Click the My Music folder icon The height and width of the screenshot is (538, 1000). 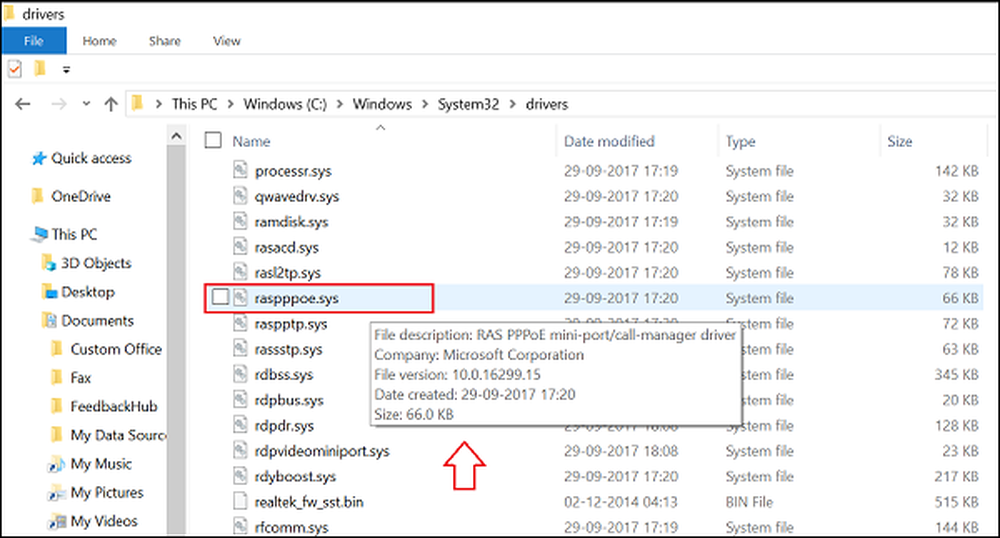coord(57,464)
